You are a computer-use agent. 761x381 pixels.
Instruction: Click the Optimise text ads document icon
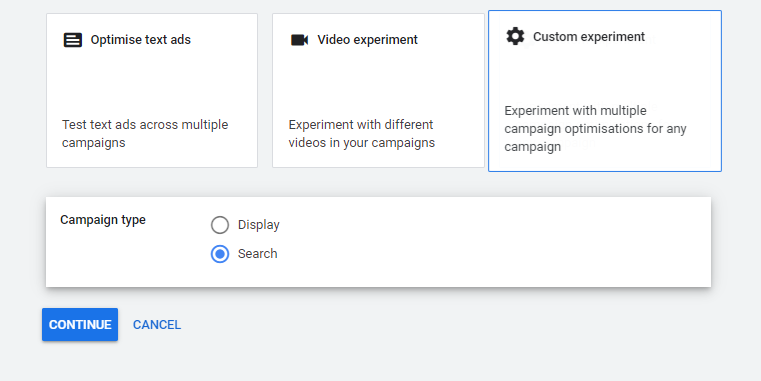coord(73,40)
